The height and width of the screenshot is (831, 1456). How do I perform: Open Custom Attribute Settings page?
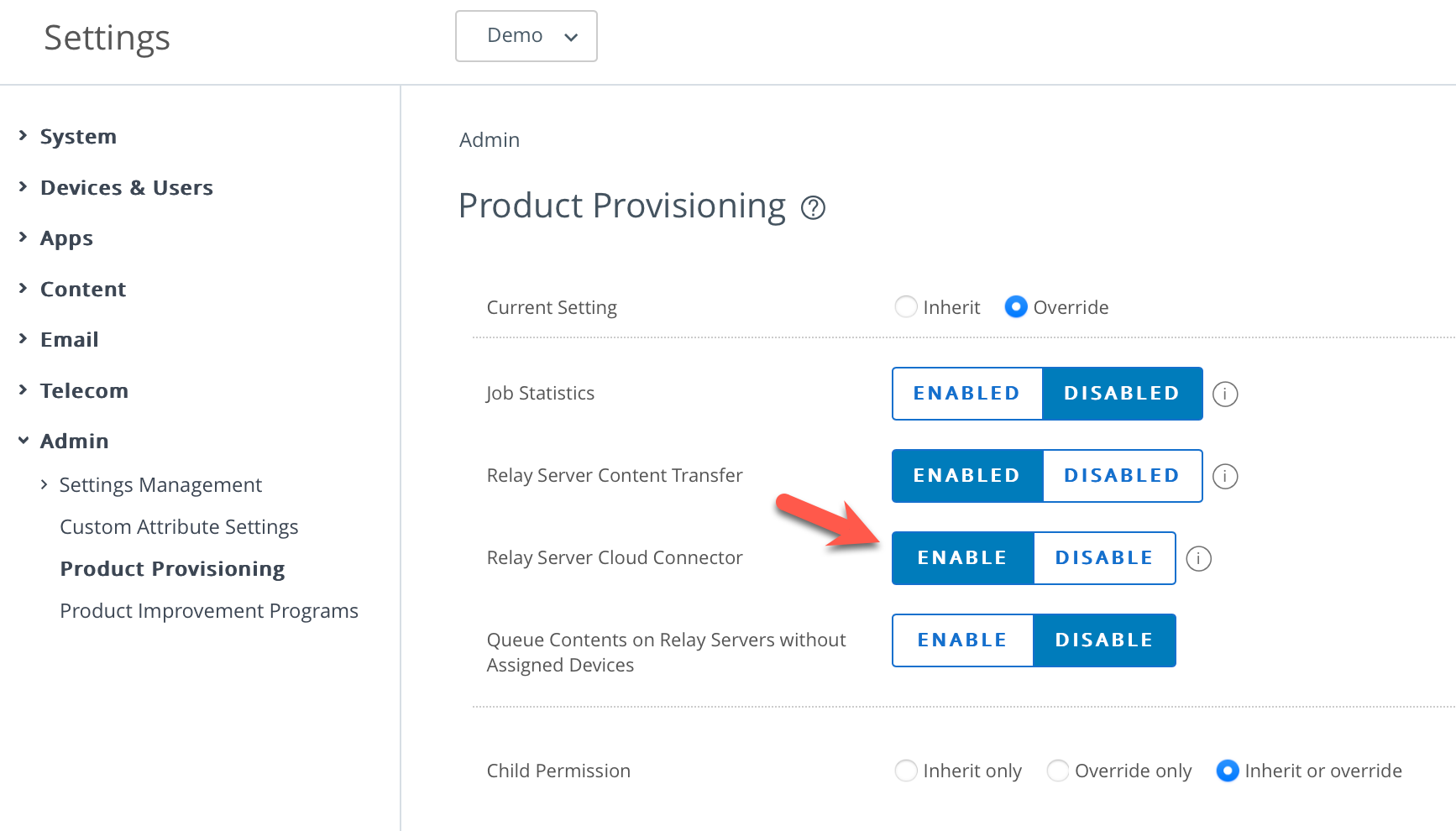click(179, 527)
